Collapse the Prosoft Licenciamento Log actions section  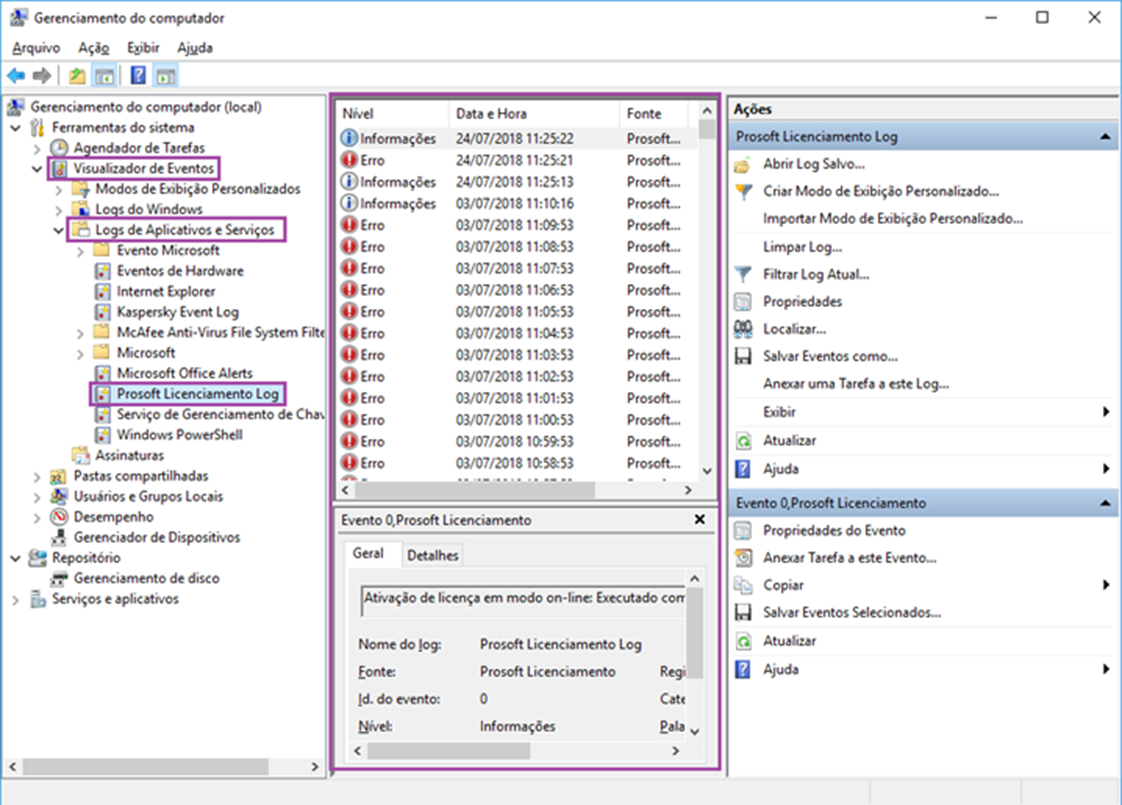[x=1105, y=137]
